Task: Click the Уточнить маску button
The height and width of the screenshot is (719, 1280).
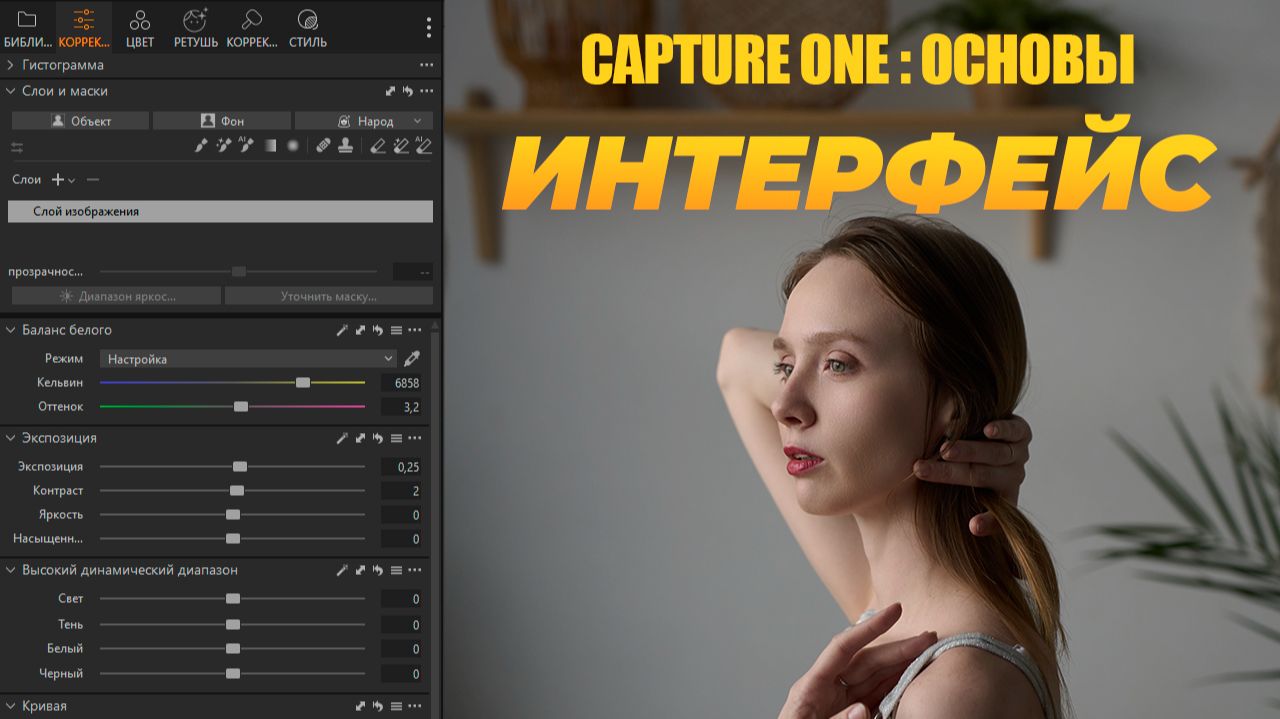Action: (x=329, y=296)
